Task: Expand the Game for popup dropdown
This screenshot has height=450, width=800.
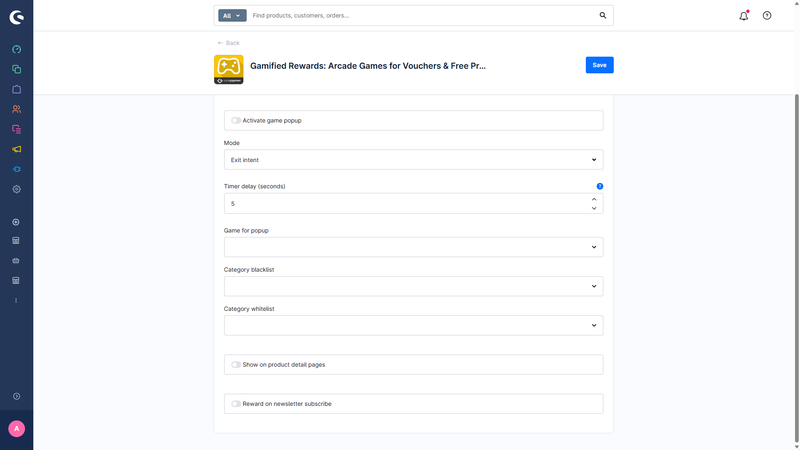Action: click(413, 247)
